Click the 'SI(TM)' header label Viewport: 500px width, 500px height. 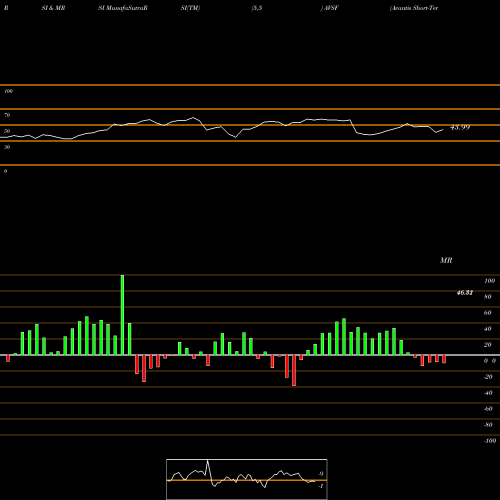coord(190,8)
